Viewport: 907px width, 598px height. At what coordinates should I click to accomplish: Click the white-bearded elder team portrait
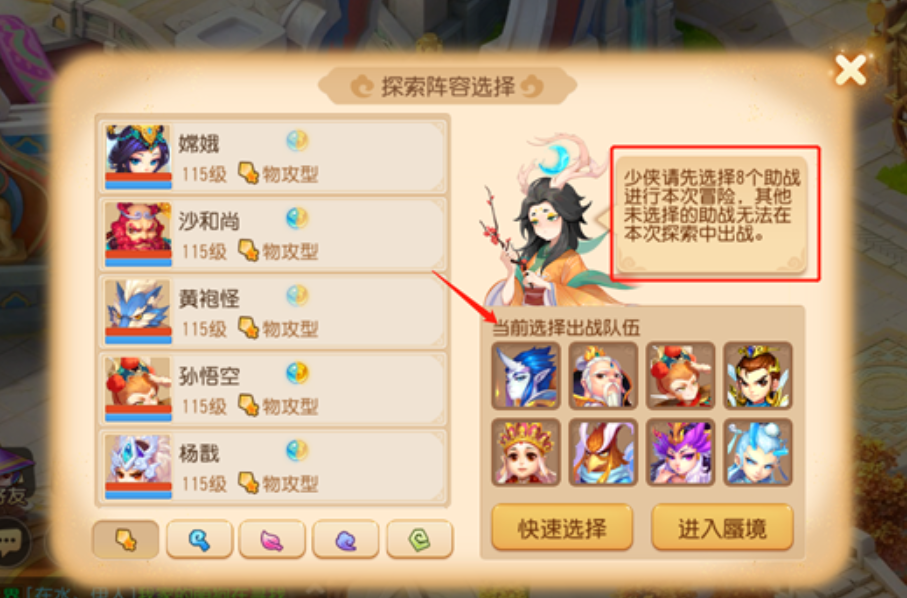pyautogui.click(x=603, y=375)
